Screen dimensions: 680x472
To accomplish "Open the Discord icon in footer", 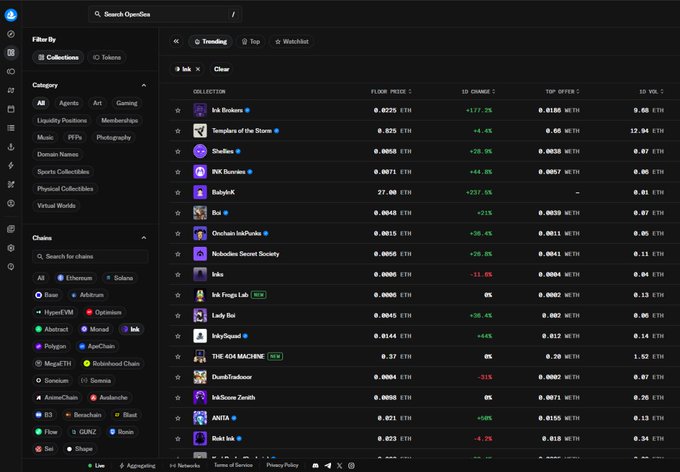I will (316, 465).
